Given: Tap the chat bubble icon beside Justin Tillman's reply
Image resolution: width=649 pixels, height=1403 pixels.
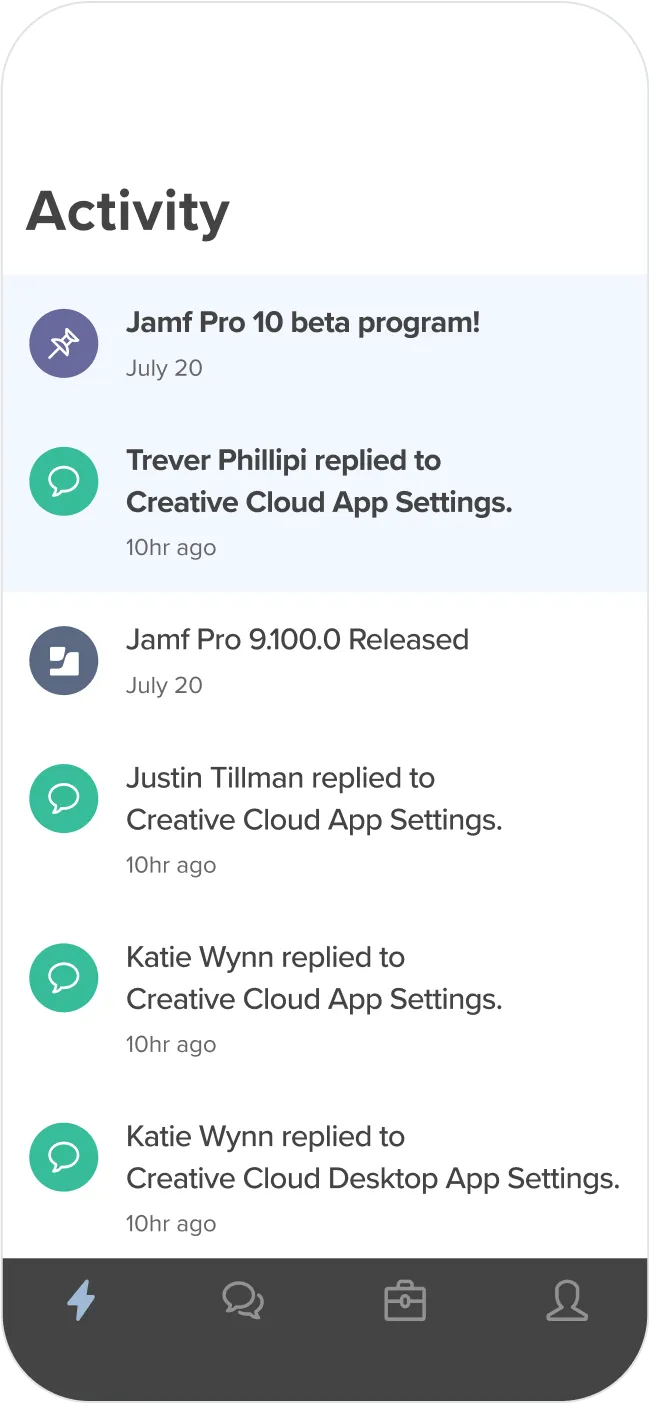Looking at the screenshot, I should (64, 798).
